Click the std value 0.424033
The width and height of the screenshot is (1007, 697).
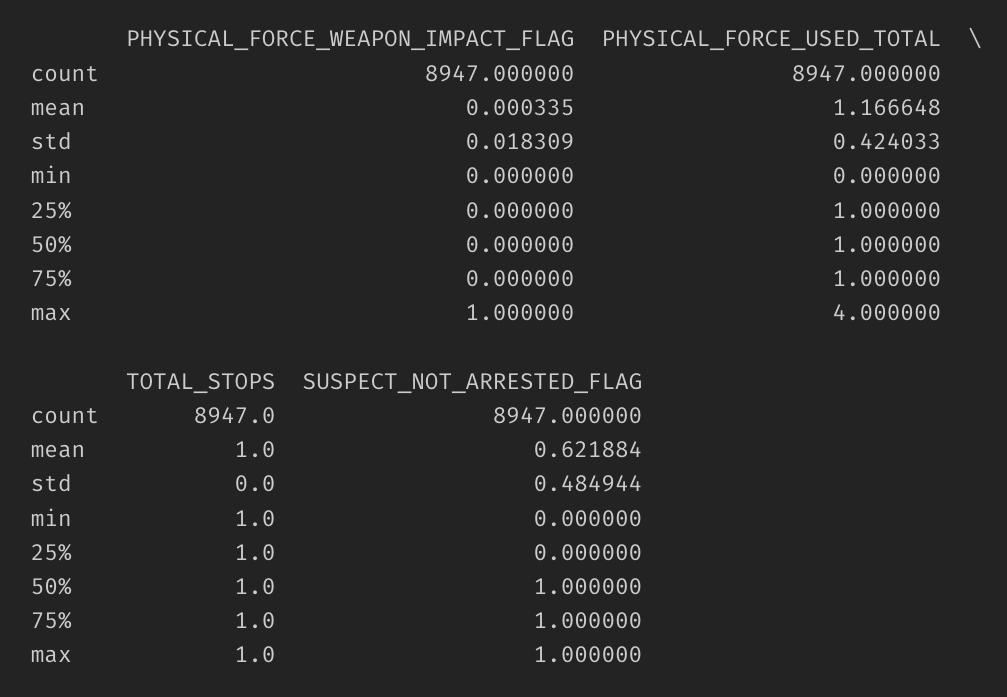(886, 142)
